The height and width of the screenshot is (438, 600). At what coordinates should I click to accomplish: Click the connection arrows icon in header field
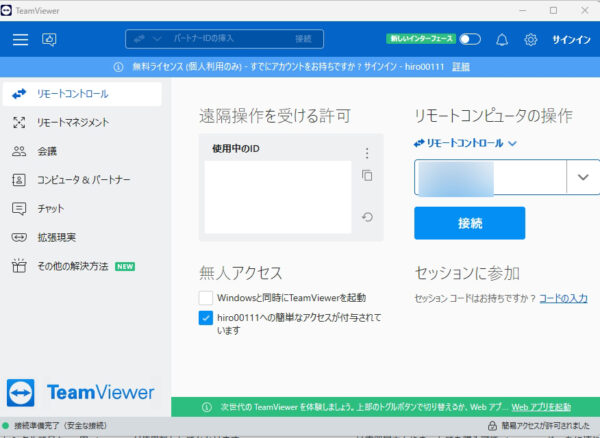tap(139, 39)
